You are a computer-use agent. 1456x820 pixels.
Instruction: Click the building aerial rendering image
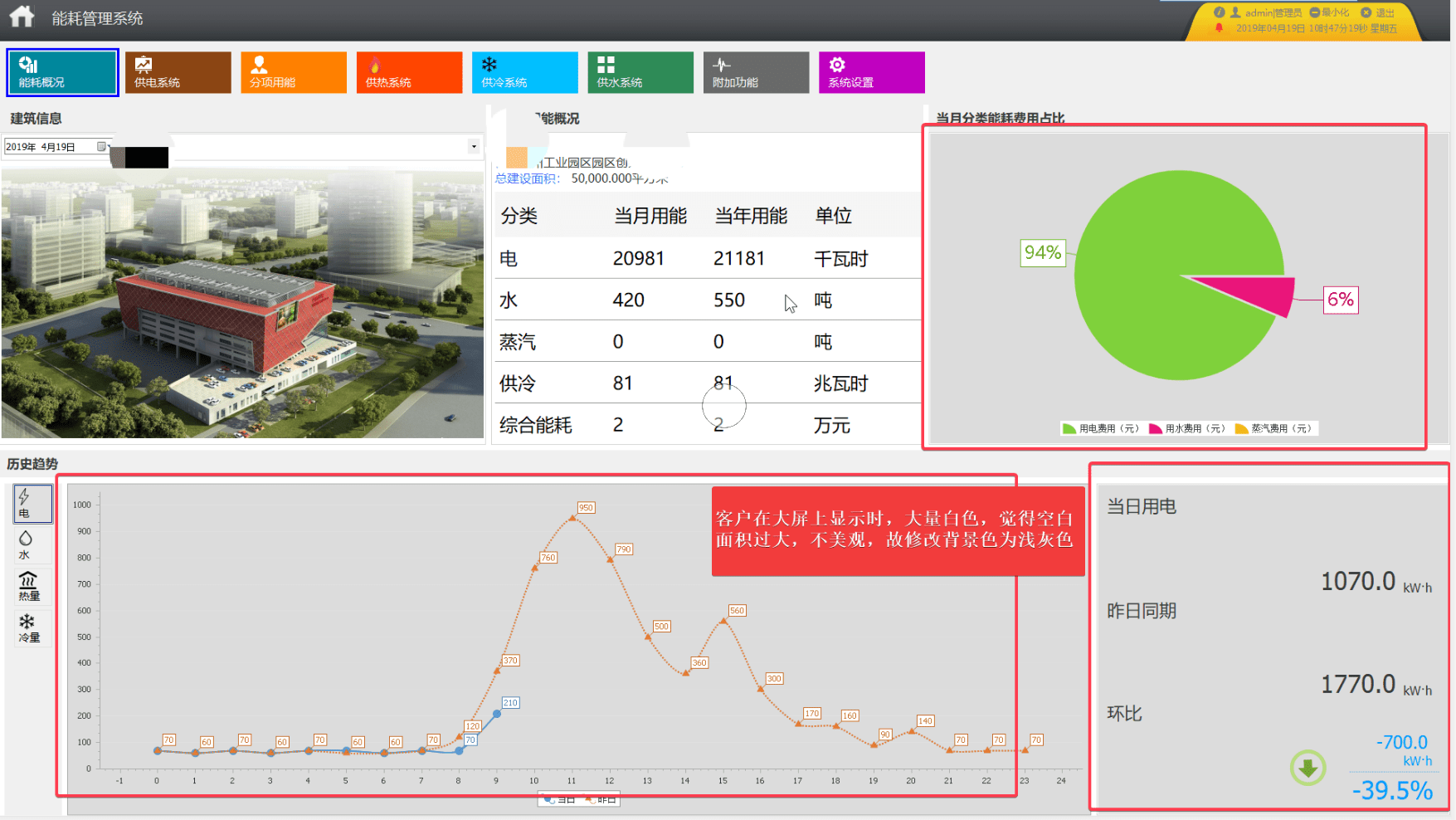click(x=242, y=303)
